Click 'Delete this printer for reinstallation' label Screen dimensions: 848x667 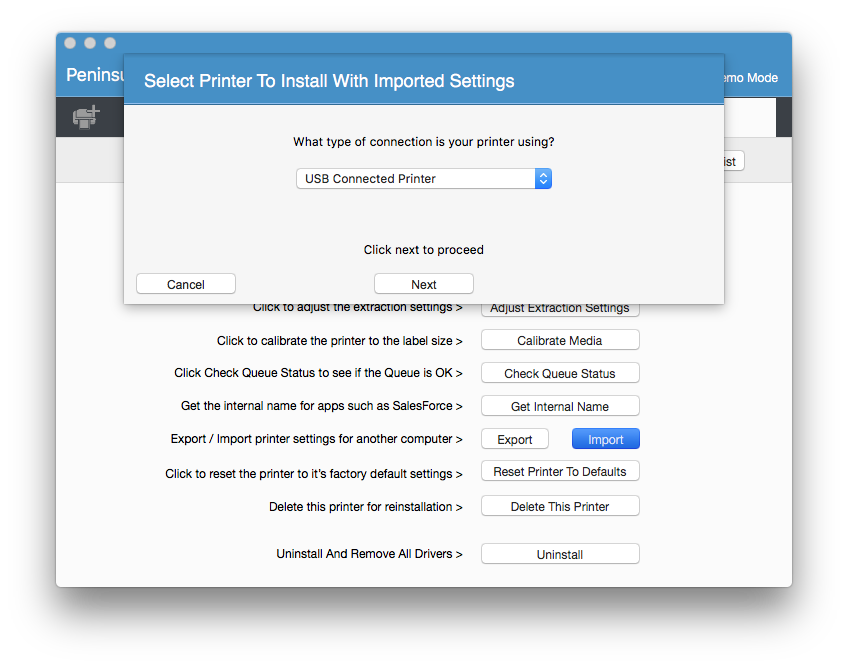[x=366, y=507]
